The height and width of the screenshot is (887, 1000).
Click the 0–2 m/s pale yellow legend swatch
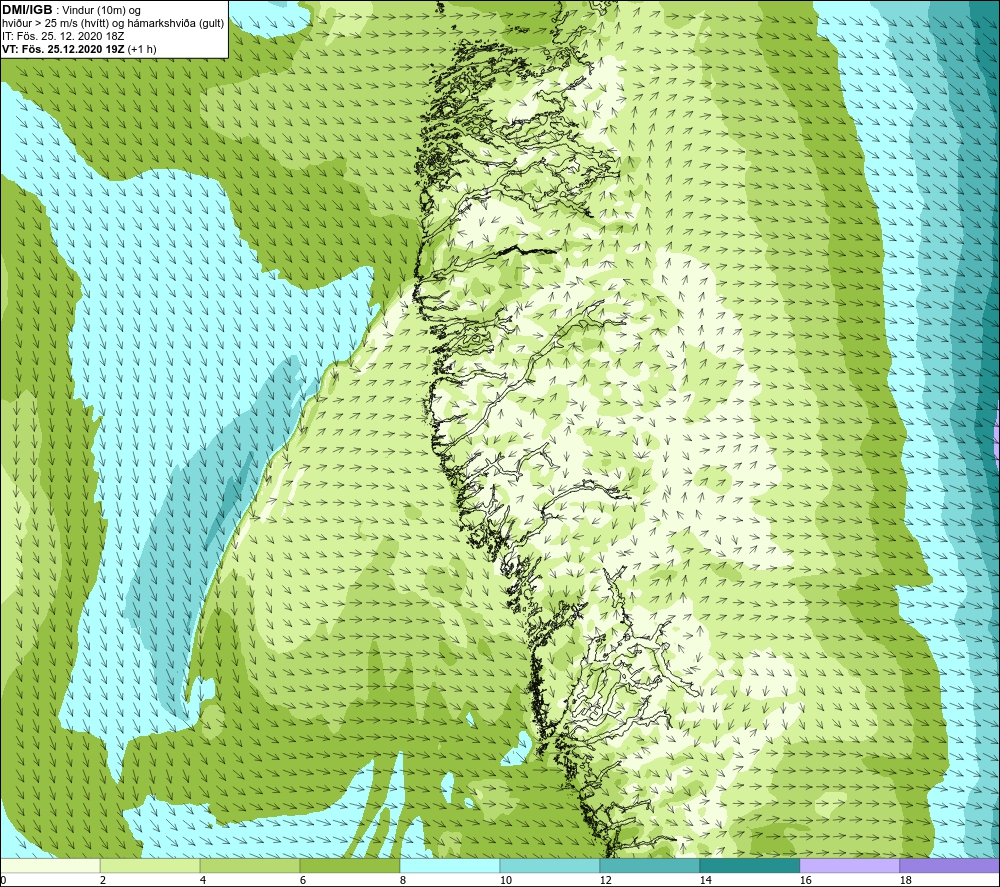point(50,865)
